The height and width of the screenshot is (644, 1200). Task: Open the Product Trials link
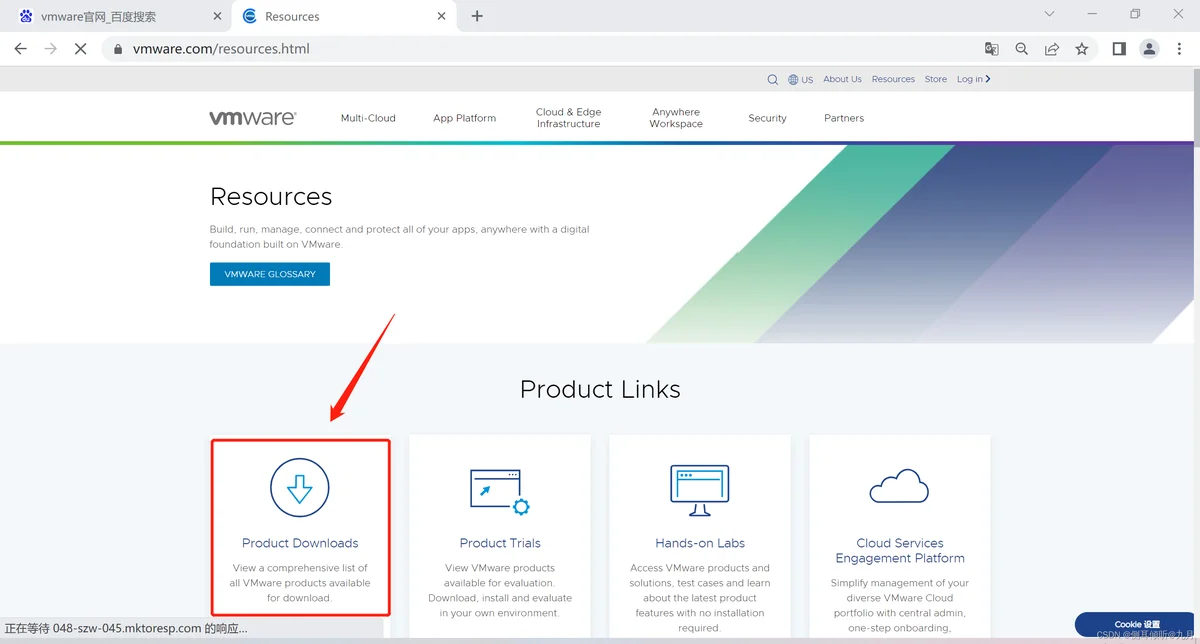[x=500, y=543]
